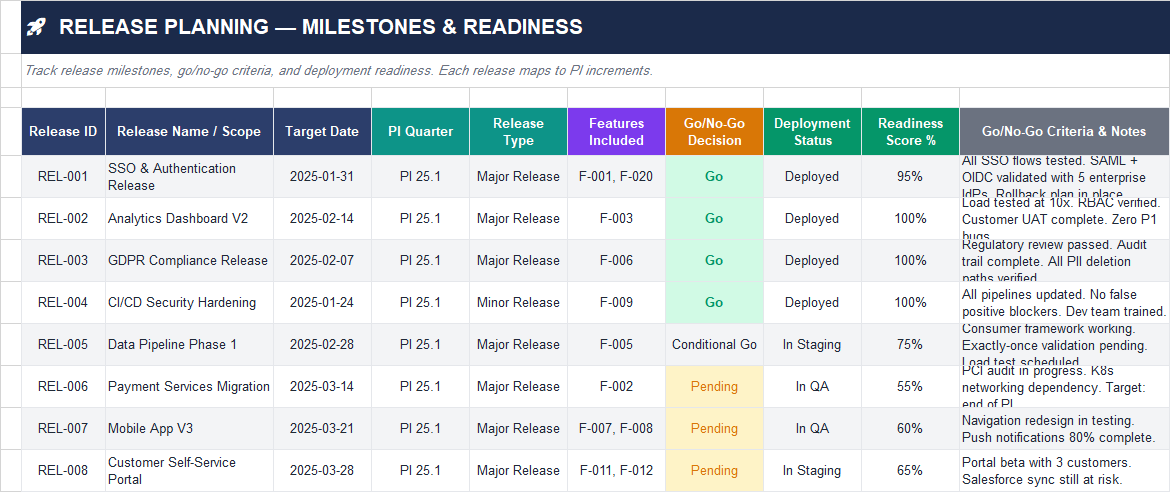Select the 'Conditional Go' decision cell
The width and height of the screenshot is (1170, 492).
click(x=714, y=344)
